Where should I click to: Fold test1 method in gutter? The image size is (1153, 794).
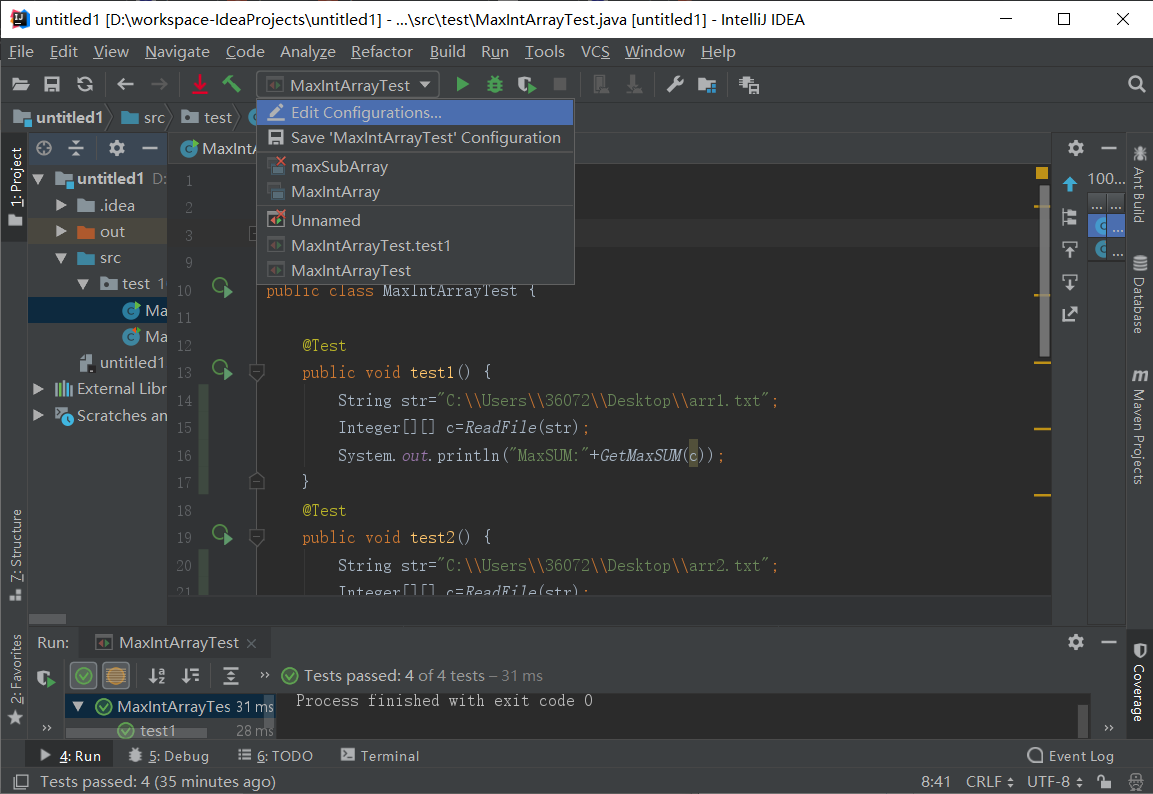point(257,372)
